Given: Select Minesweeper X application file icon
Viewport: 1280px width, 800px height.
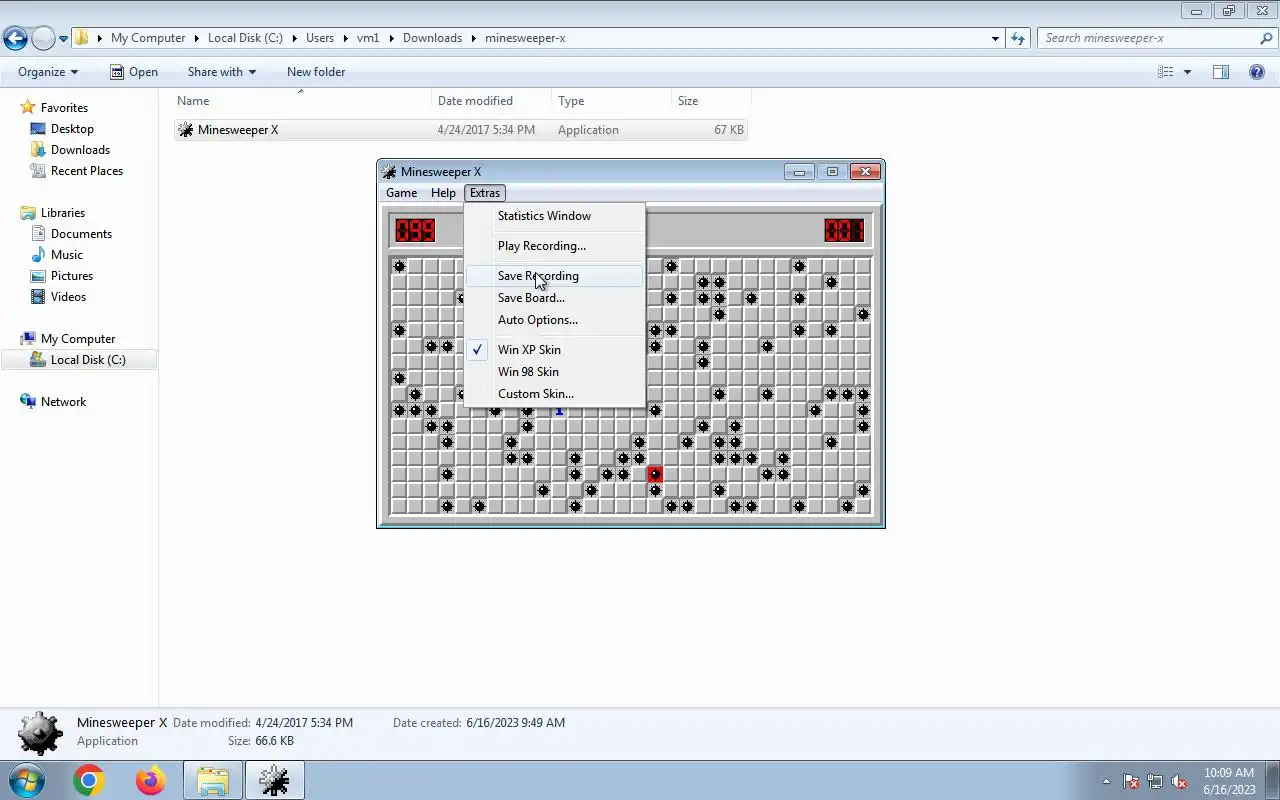Looking at the screenshot, I should [186, 130].
